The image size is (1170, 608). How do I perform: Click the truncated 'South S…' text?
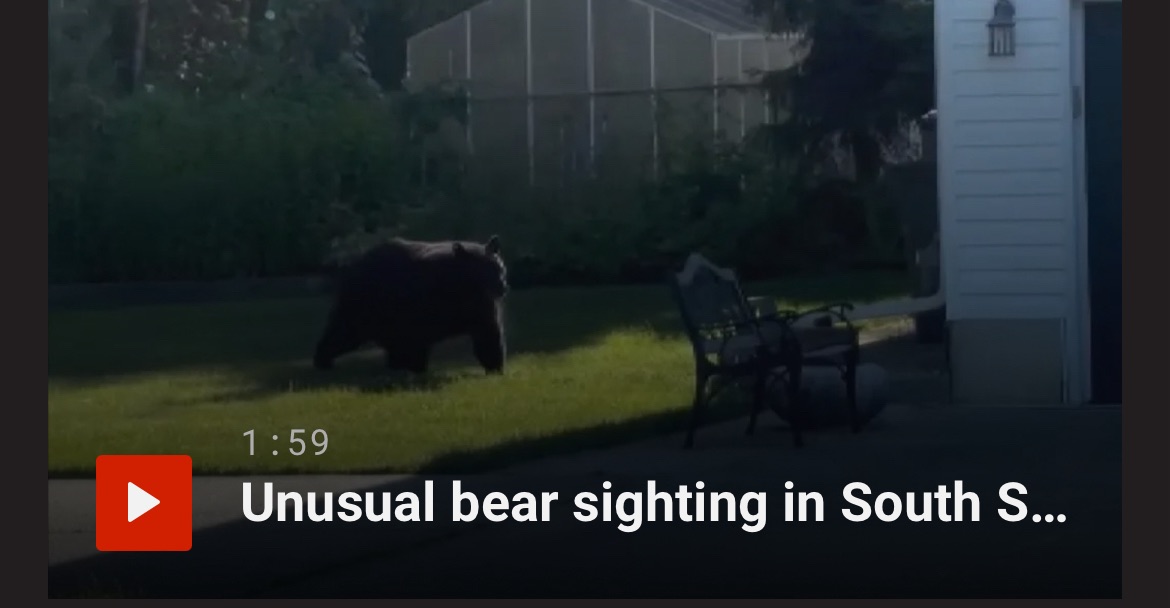(954, 502)
